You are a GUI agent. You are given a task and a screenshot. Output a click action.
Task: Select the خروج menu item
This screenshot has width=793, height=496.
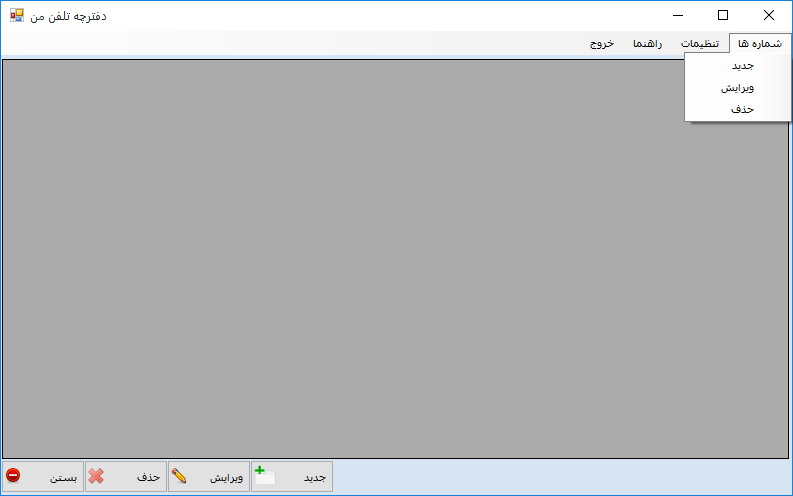601,44
